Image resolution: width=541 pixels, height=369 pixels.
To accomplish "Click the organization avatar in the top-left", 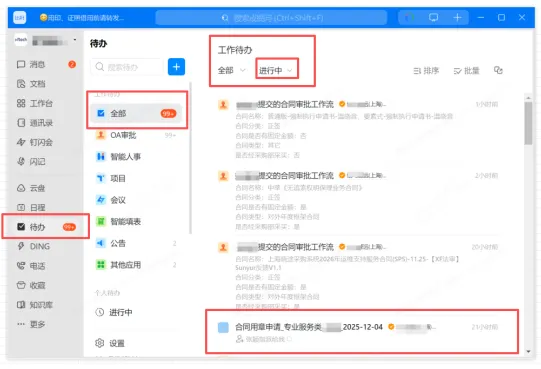I will click(x=21, y=40).
